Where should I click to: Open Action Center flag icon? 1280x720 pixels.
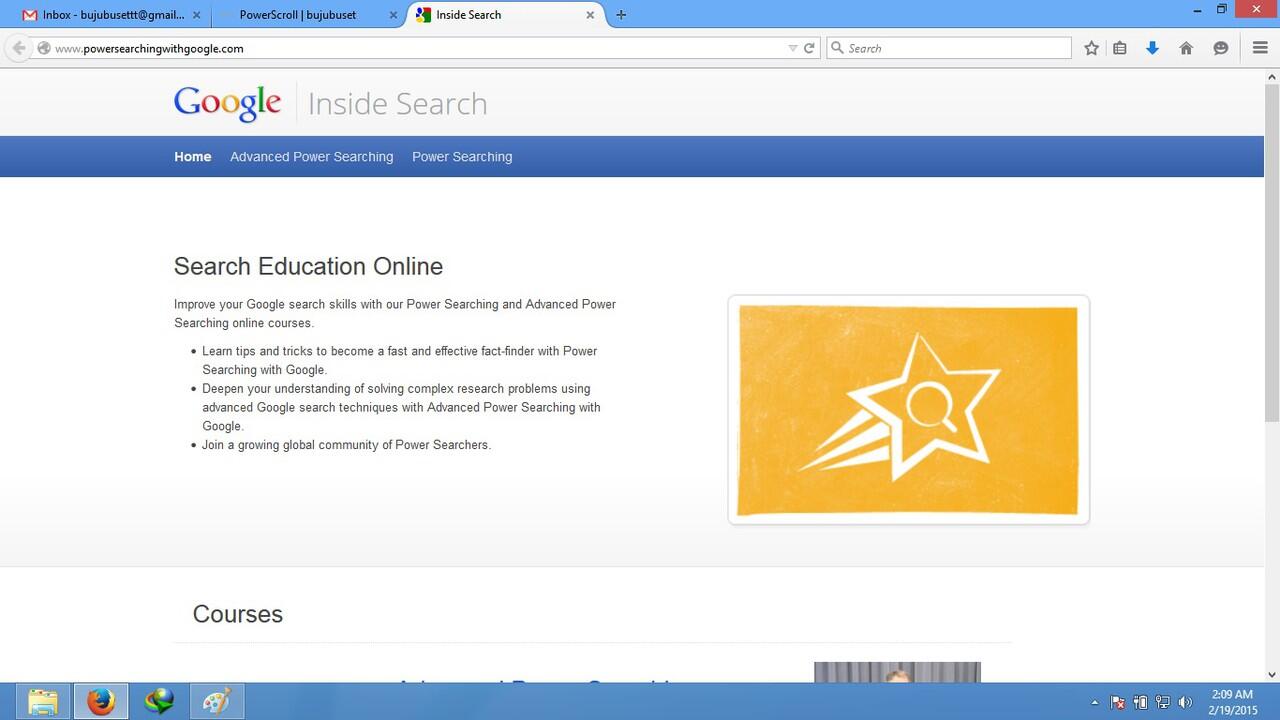click(1118, 702)
